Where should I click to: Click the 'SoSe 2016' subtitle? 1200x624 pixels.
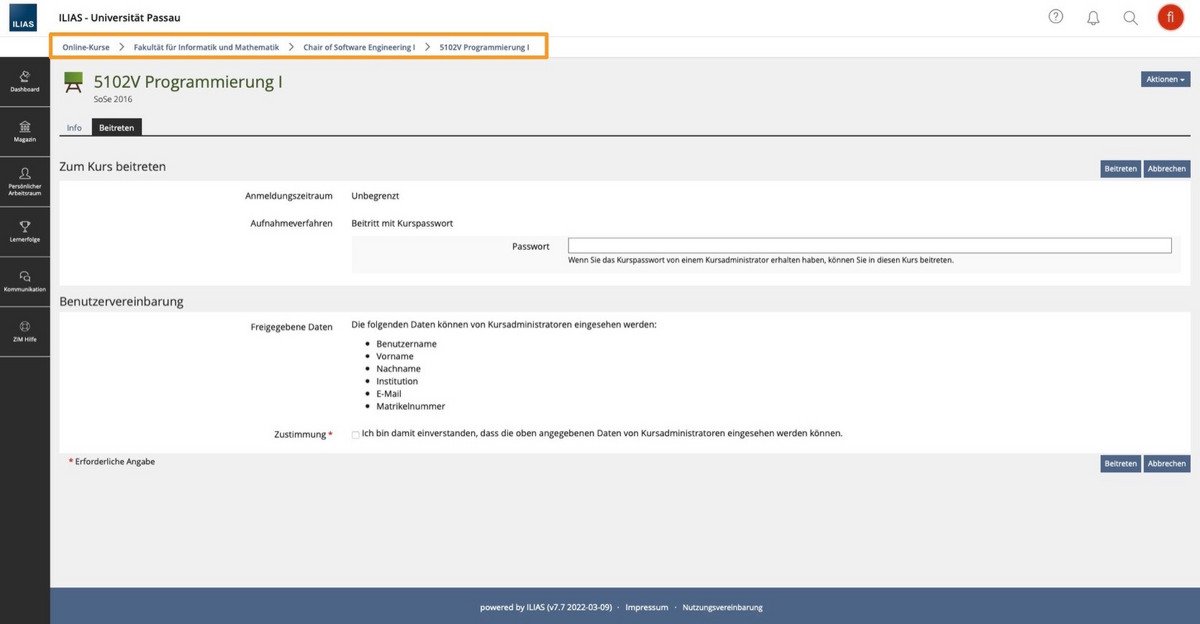[x=113, y=99]
